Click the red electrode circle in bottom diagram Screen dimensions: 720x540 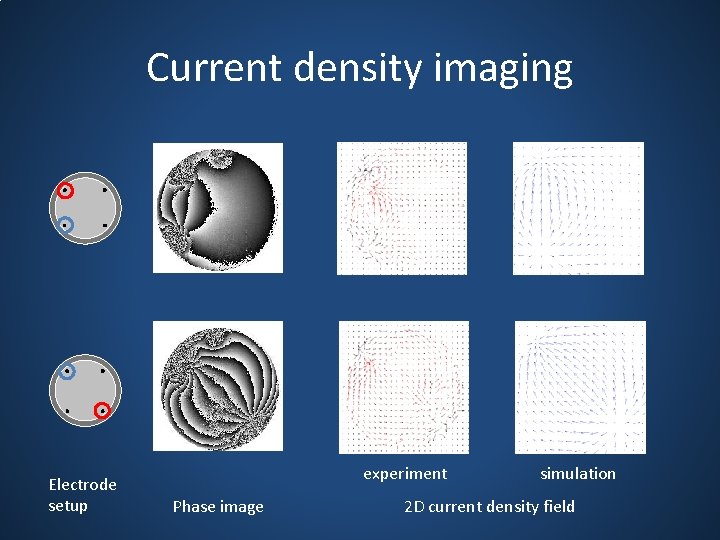pyautogui.click(x=102, y=410)
